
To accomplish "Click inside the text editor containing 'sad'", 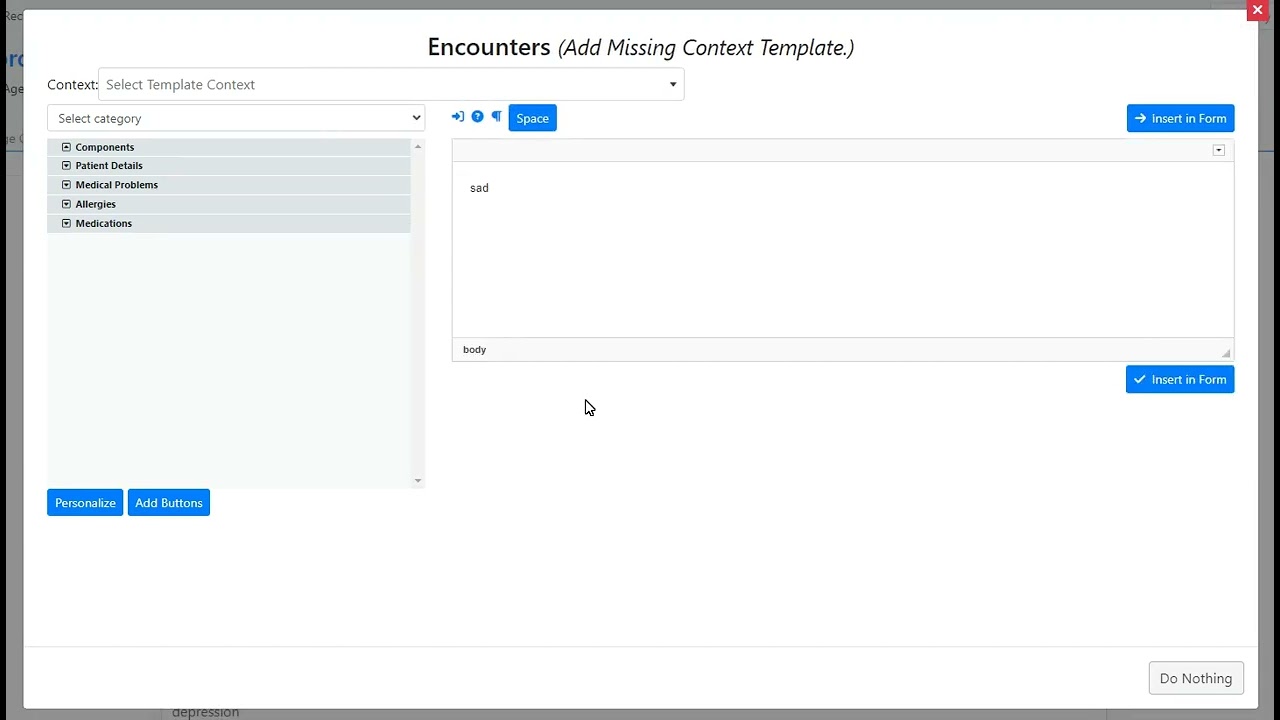I will pyautogui.click(x=842, y=250).
